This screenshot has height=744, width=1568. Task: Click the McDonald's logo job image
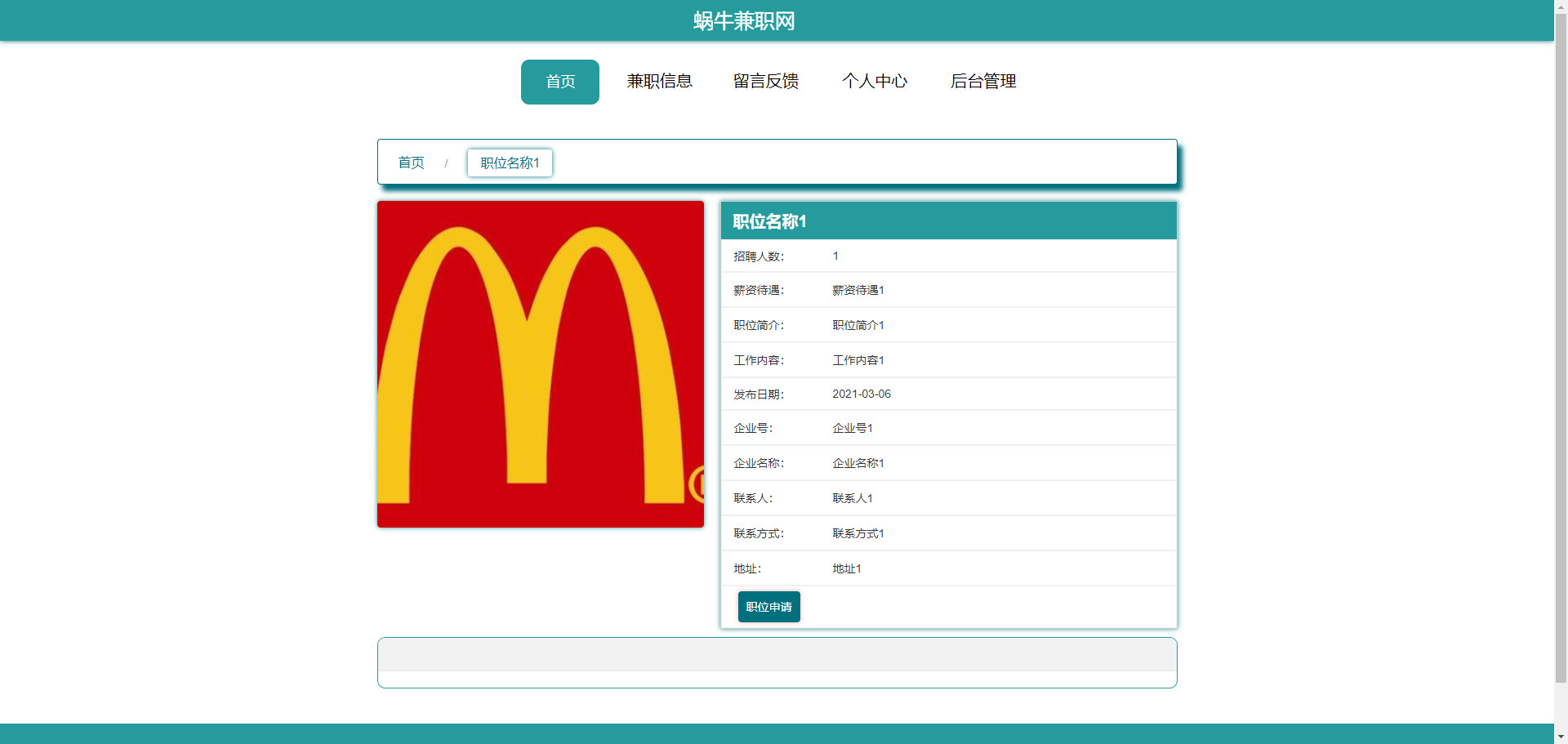pyautogui.click(x=541, y=364)
